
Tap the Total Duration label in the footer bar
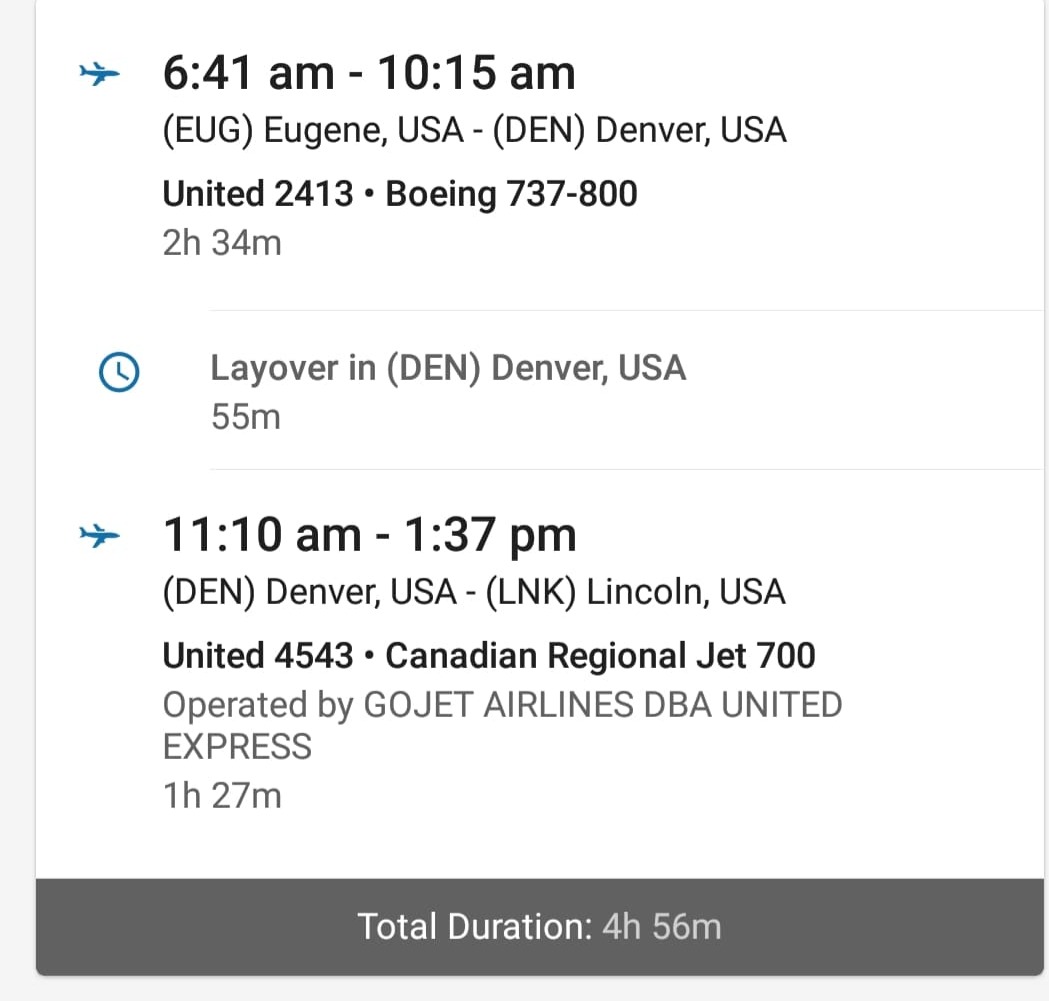(x=475, y=926)
